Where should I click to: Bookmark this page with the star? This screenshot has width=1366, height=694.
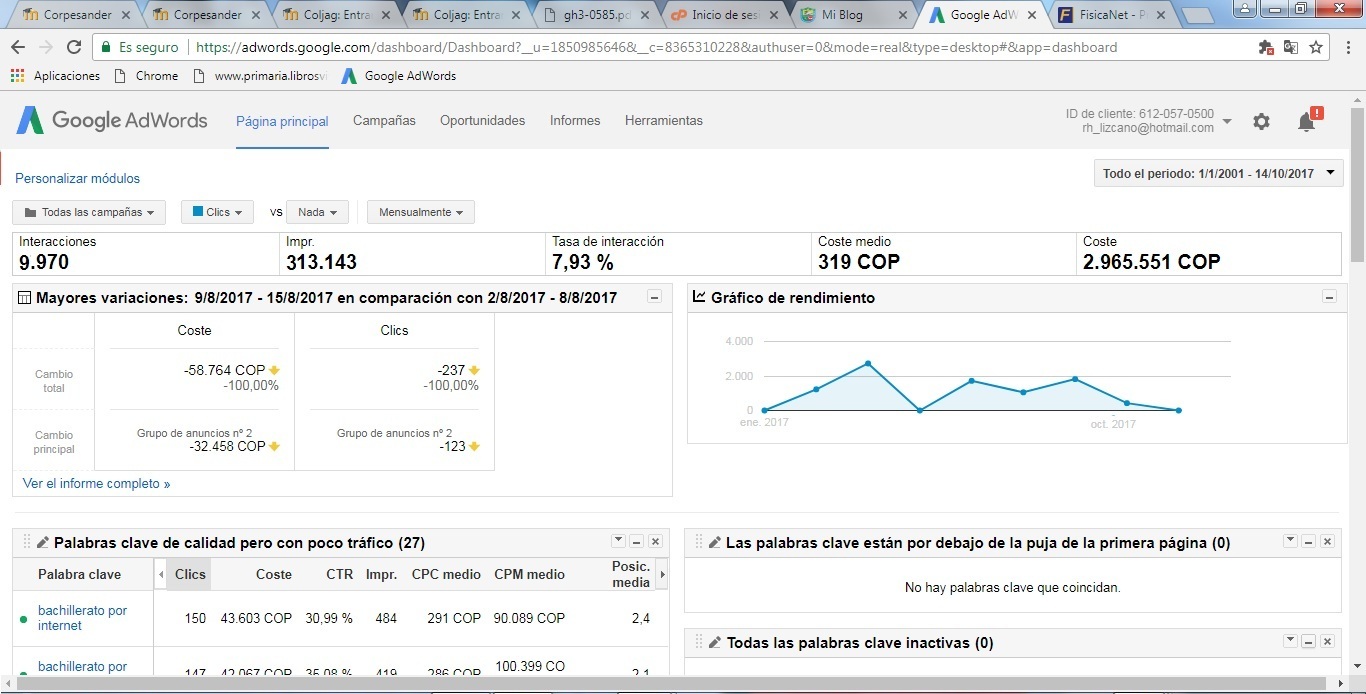(1316, 47)
